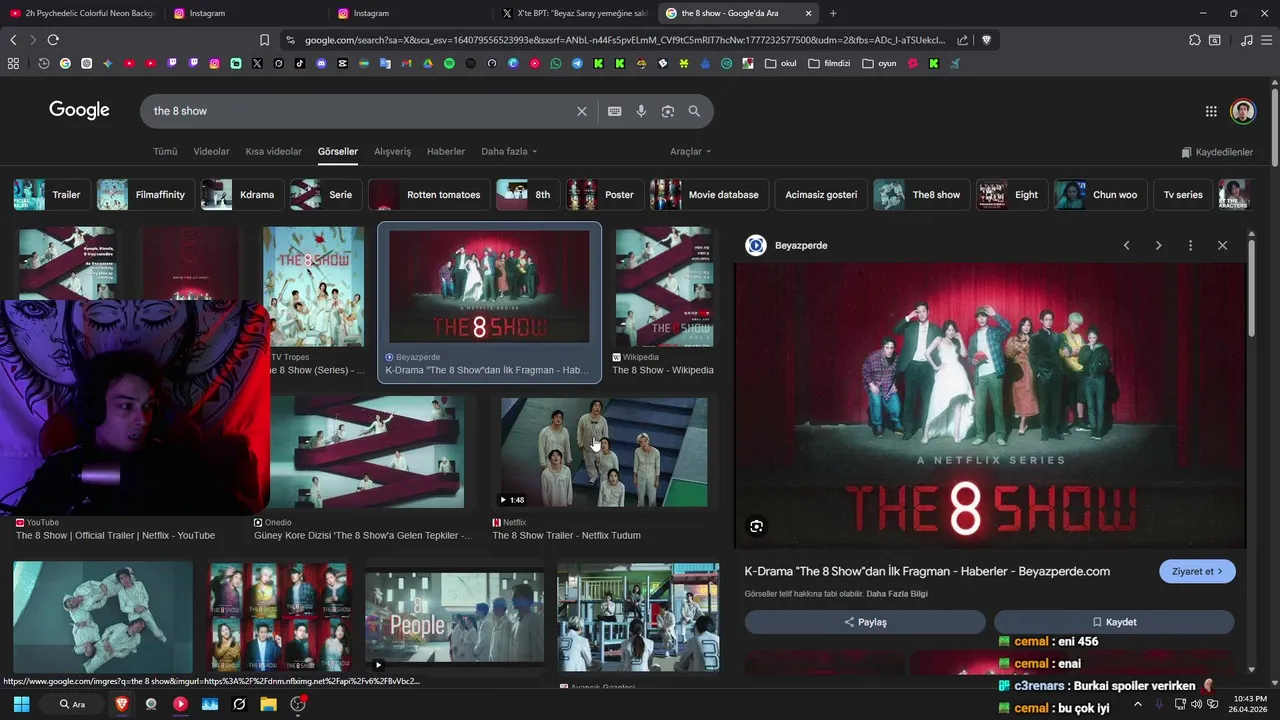The height and width of the screenshot is (720, 1280).
Task: Open the oyun bookmarks folder
Action: (x=879, y=63)
